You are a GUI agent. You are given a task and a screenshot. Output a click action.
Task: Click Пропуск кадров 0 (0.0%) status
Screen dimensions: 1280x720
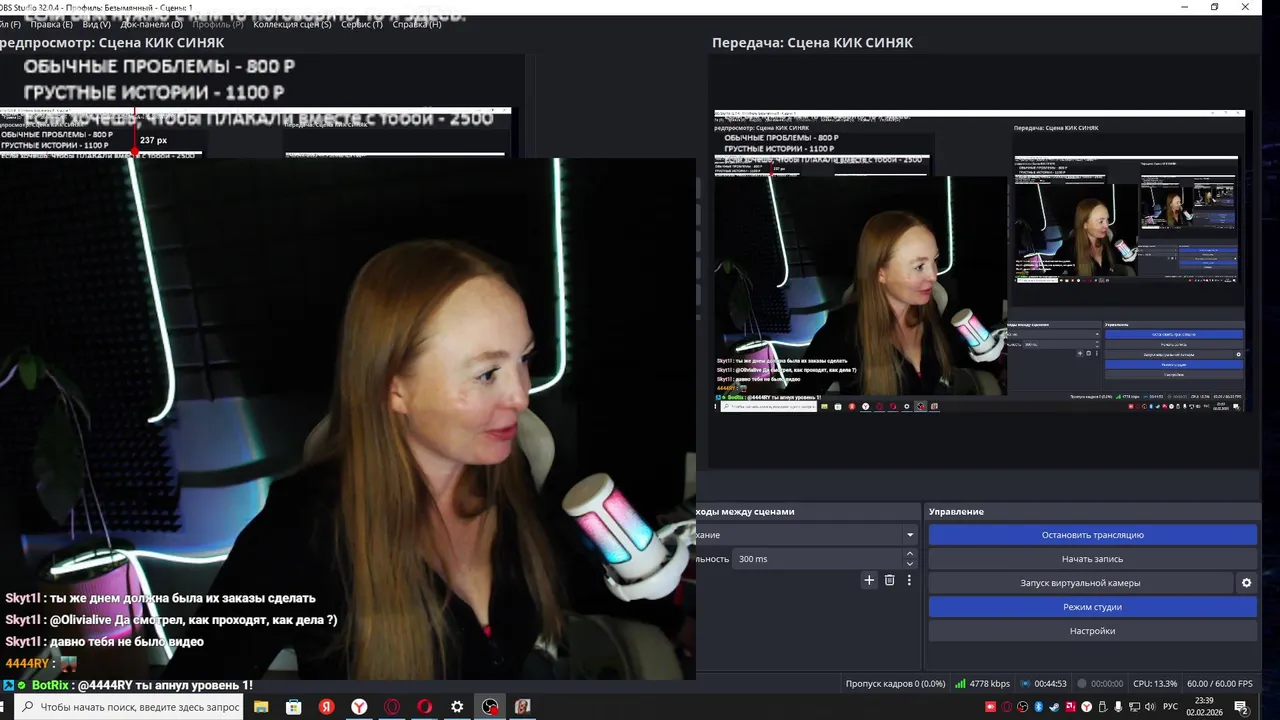click(895, 684)
